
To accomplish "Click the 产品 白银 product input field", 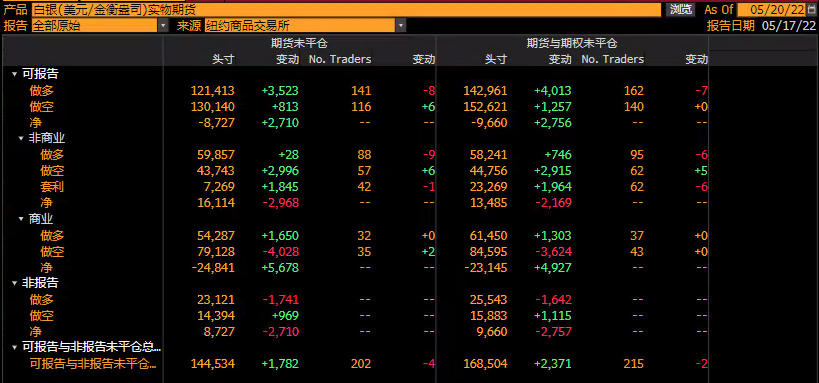I will [x=346, y=9].
